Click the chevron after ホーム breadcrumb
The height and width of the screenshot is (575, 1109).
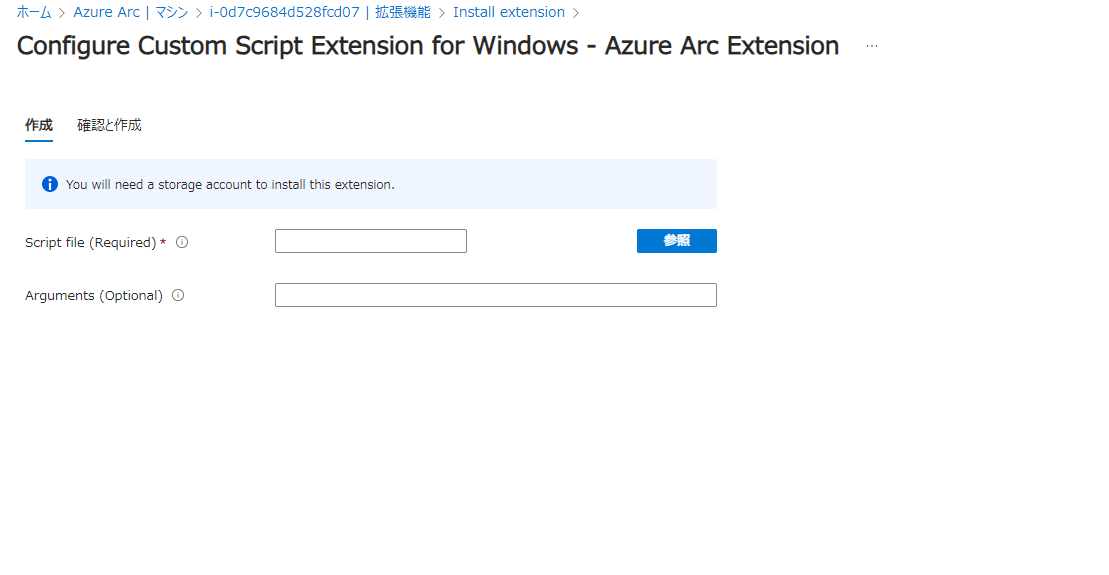pyautogui.click(x=62, y=13)
